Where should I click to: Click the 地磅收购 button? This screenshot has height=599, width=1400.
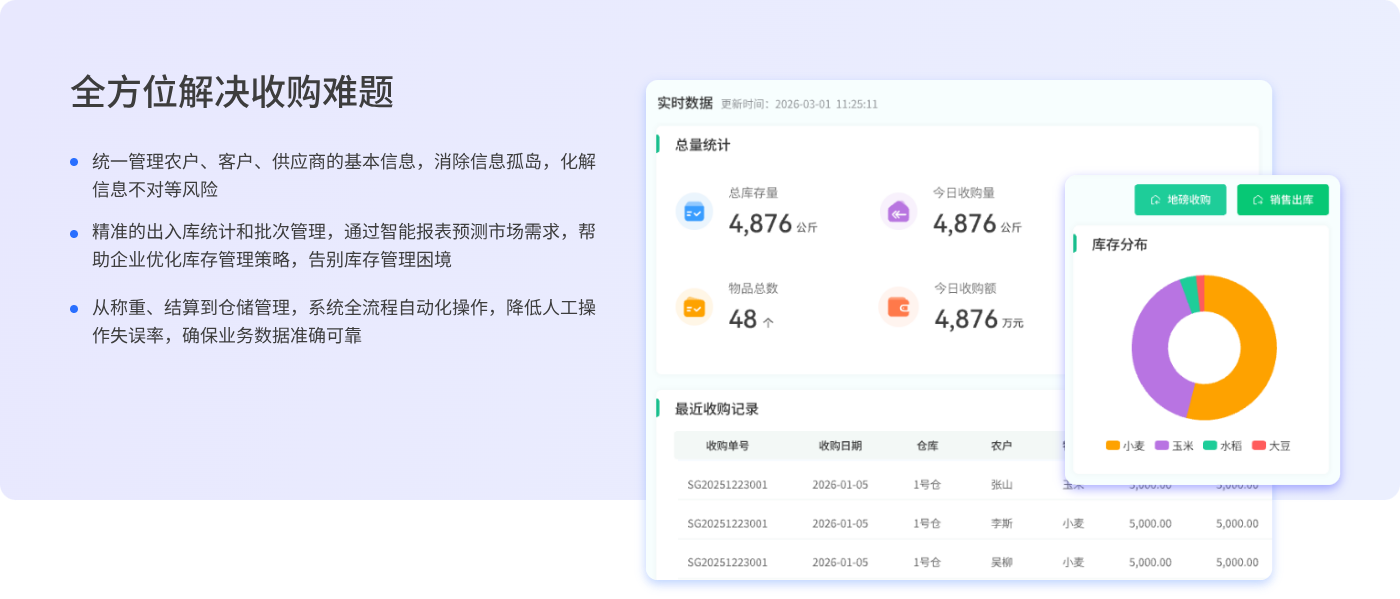click(1180, 200)
